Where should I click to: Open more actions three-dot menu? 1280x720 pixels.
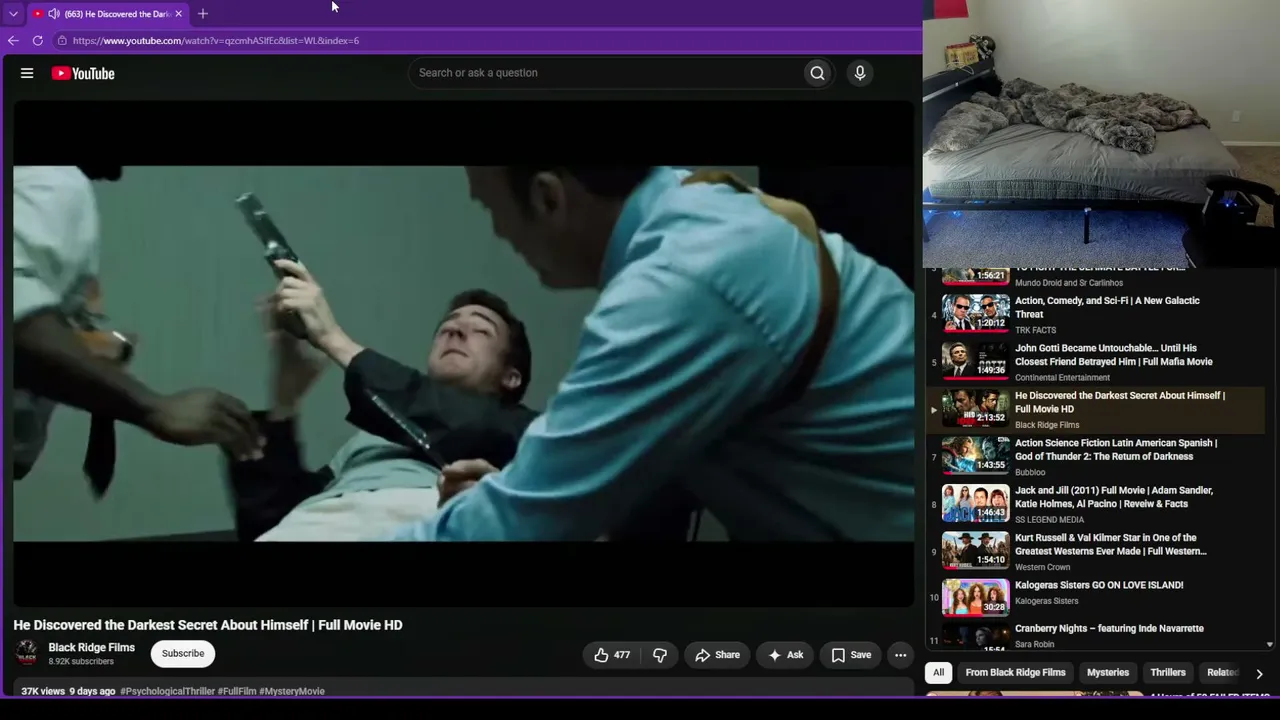pyautogui.click(x=900, y=655)
